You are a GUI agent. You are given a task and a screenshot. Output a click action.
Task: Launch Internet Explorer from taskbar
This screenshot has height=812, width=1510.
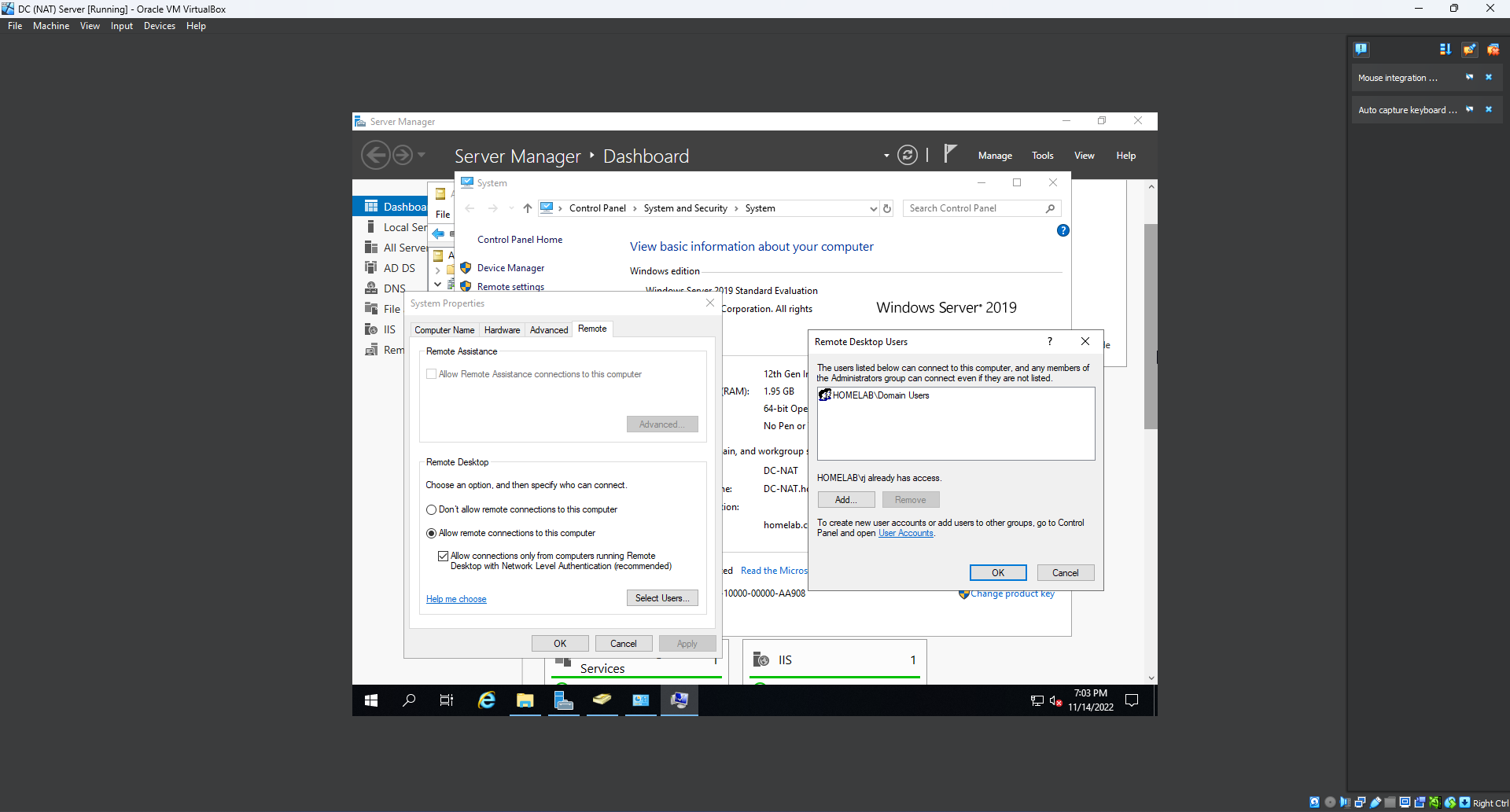click(487, 700)
